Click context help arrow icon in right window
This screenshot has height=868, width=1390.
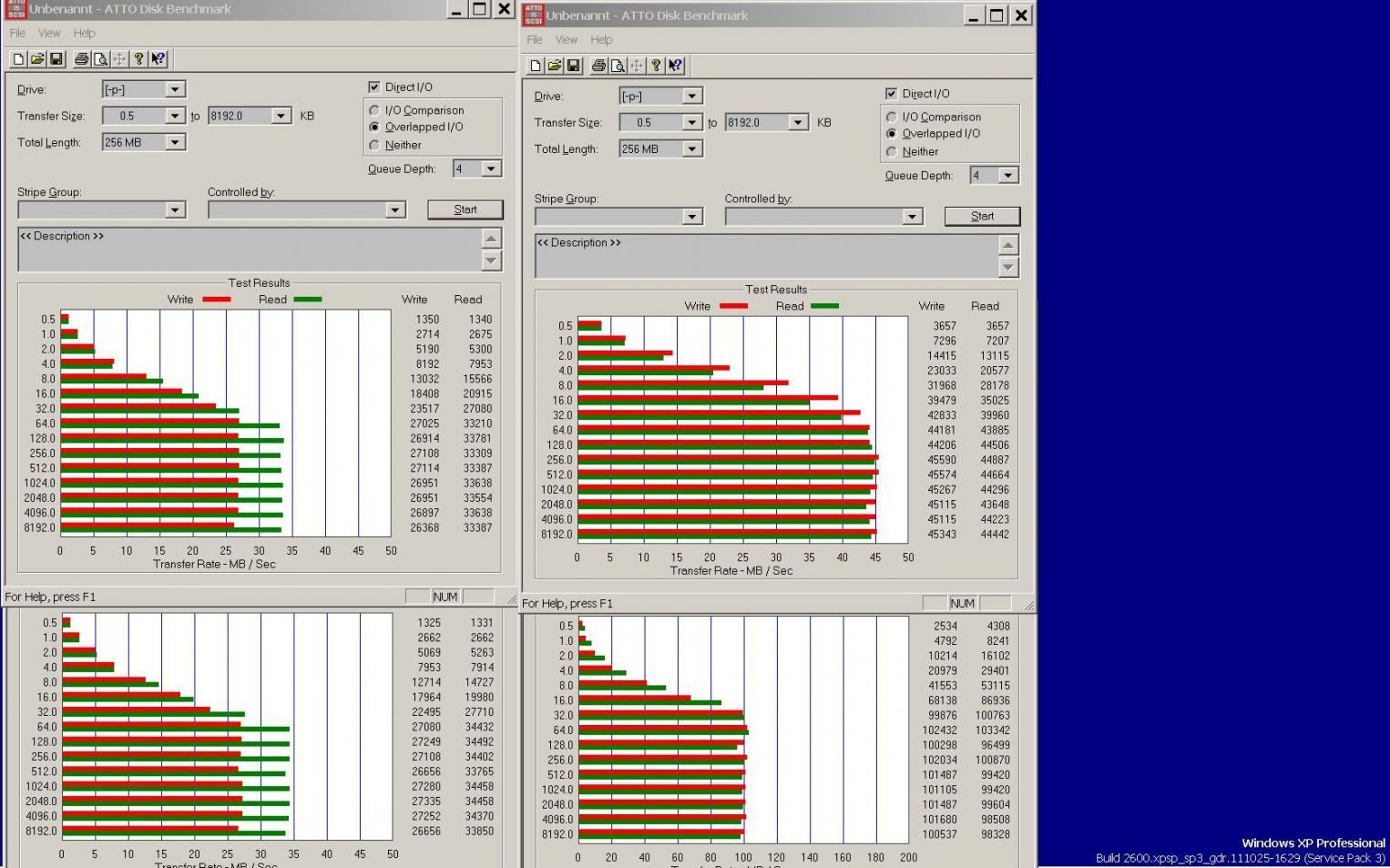(675, 66)
